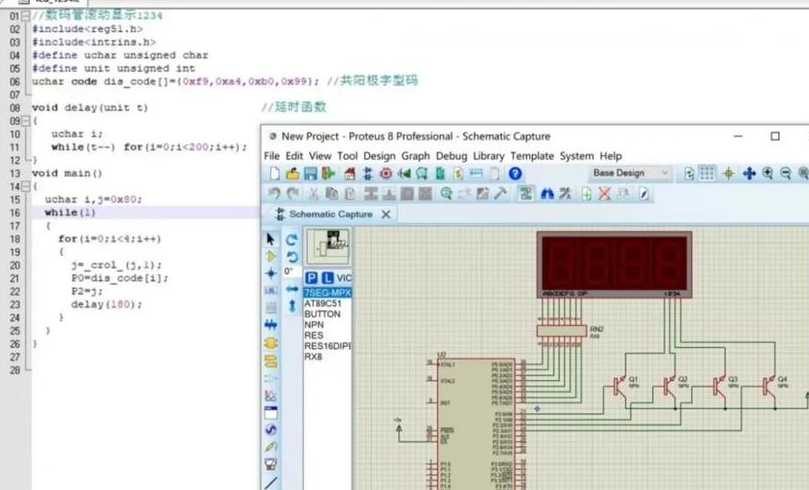The height and width of the screenshot is (490, 809).
Task: Click the P pick devices button
Action: click(311, 278)
